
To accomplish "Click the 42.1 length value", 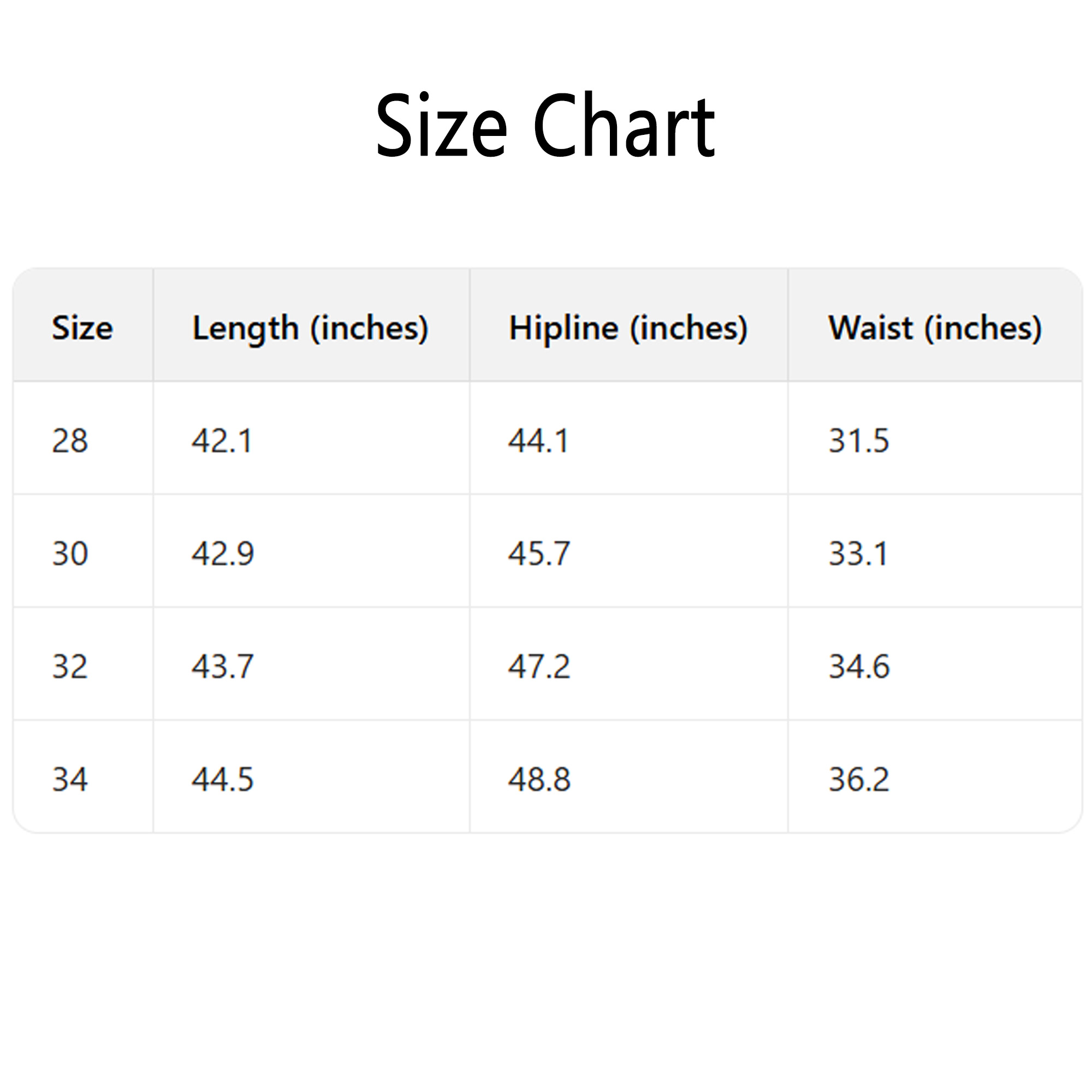I will [x=222, y=440].
